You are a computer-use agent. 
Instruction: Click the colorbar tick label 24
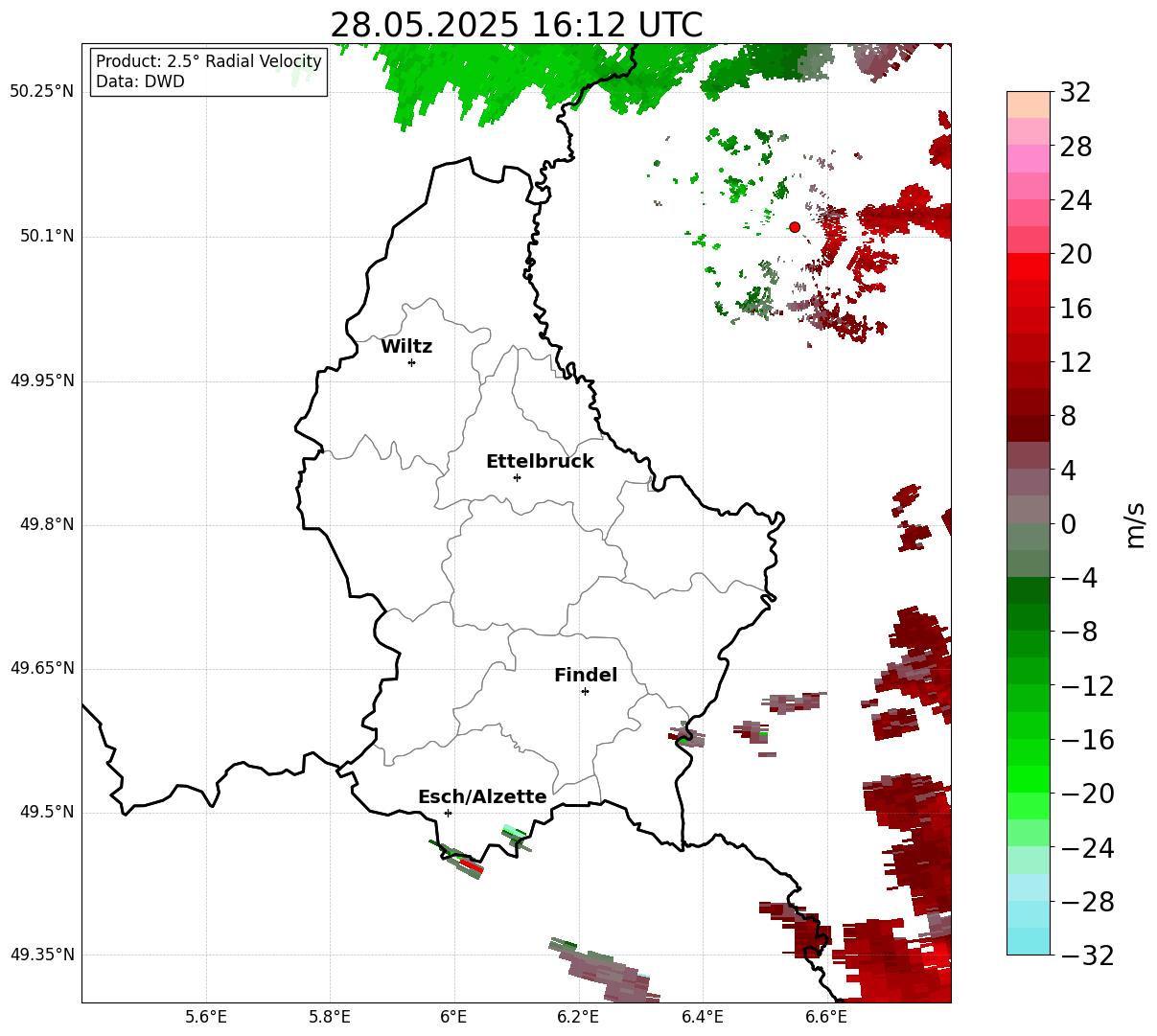pos(1076,200)
